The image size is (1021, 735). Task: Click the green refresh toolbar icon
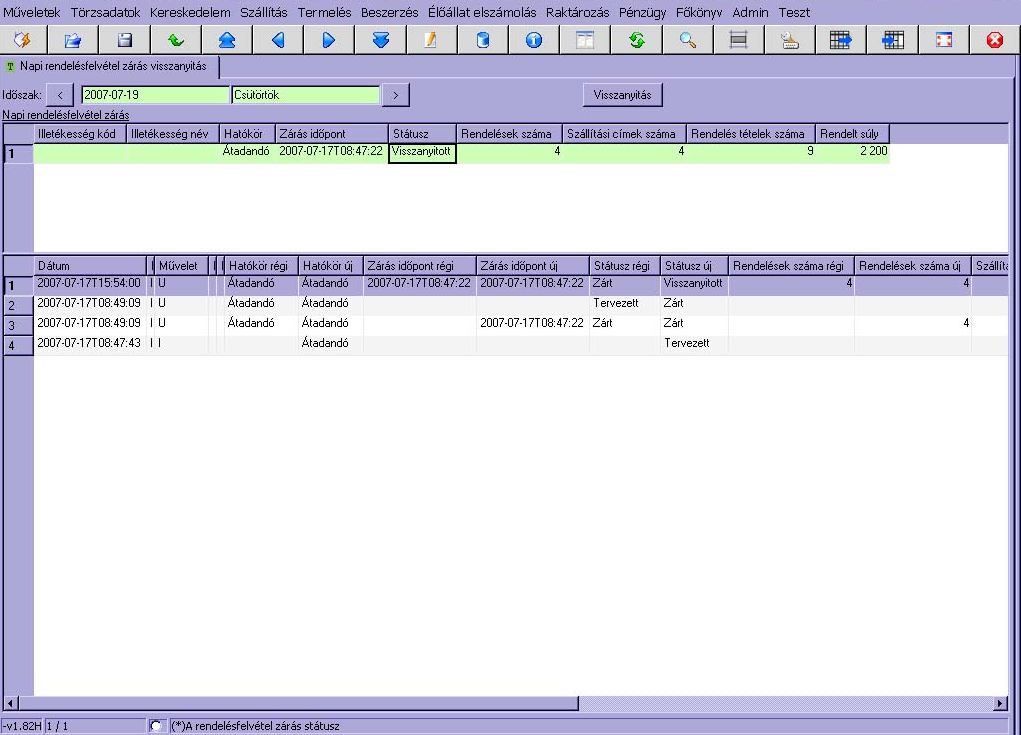pyautogui.click(x=636, y=40)
